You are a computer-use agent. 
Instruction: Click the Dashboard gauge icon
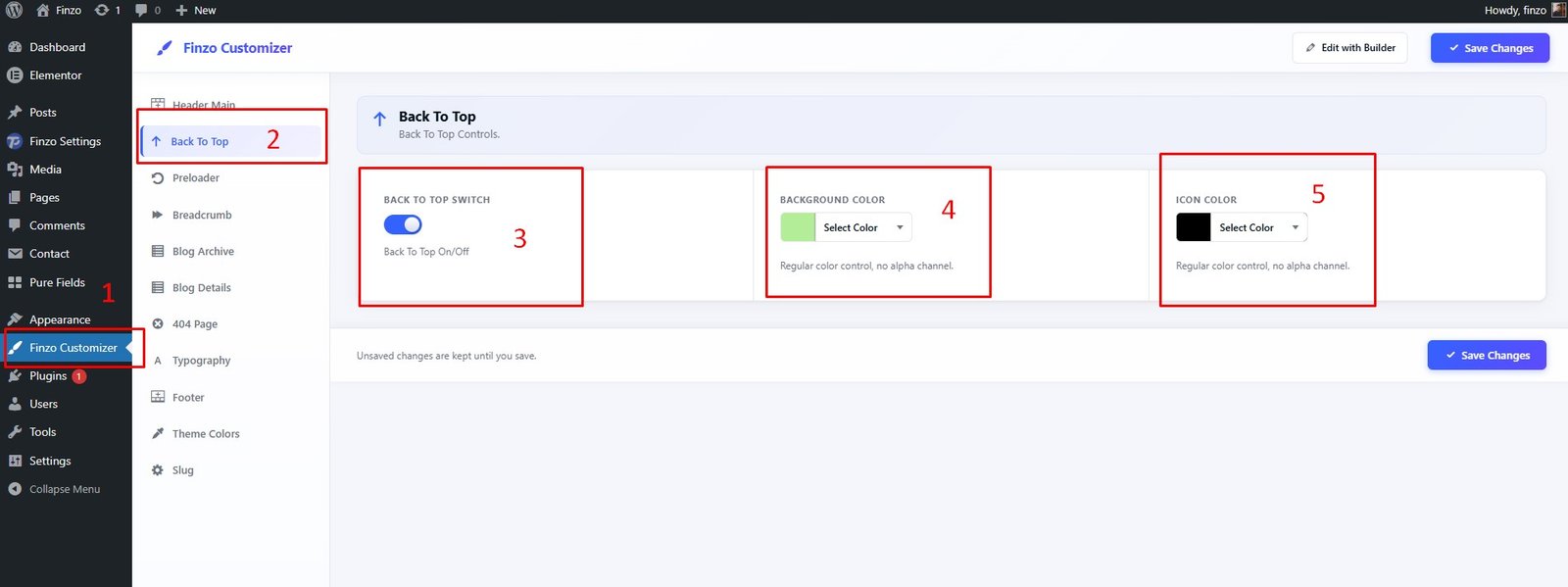pyautogui.click(x=15, y=47)
